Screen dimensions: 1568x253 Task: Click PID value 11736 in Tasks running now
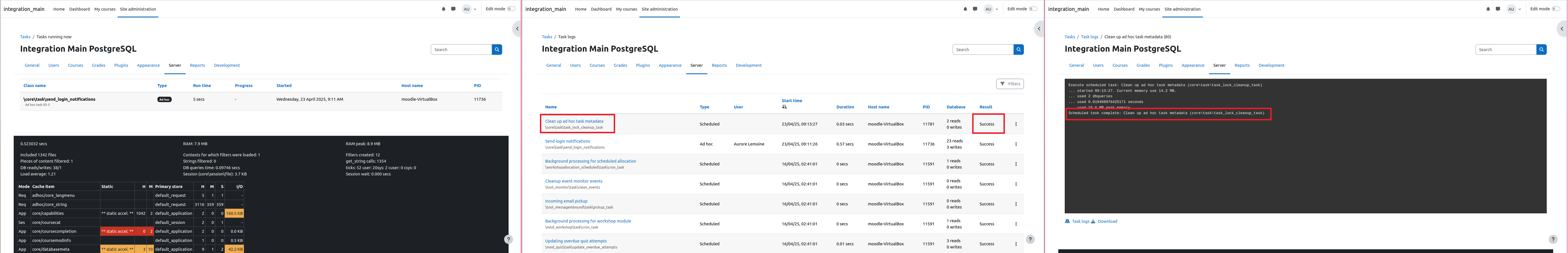pyautogui.click(x=480, y=99)
